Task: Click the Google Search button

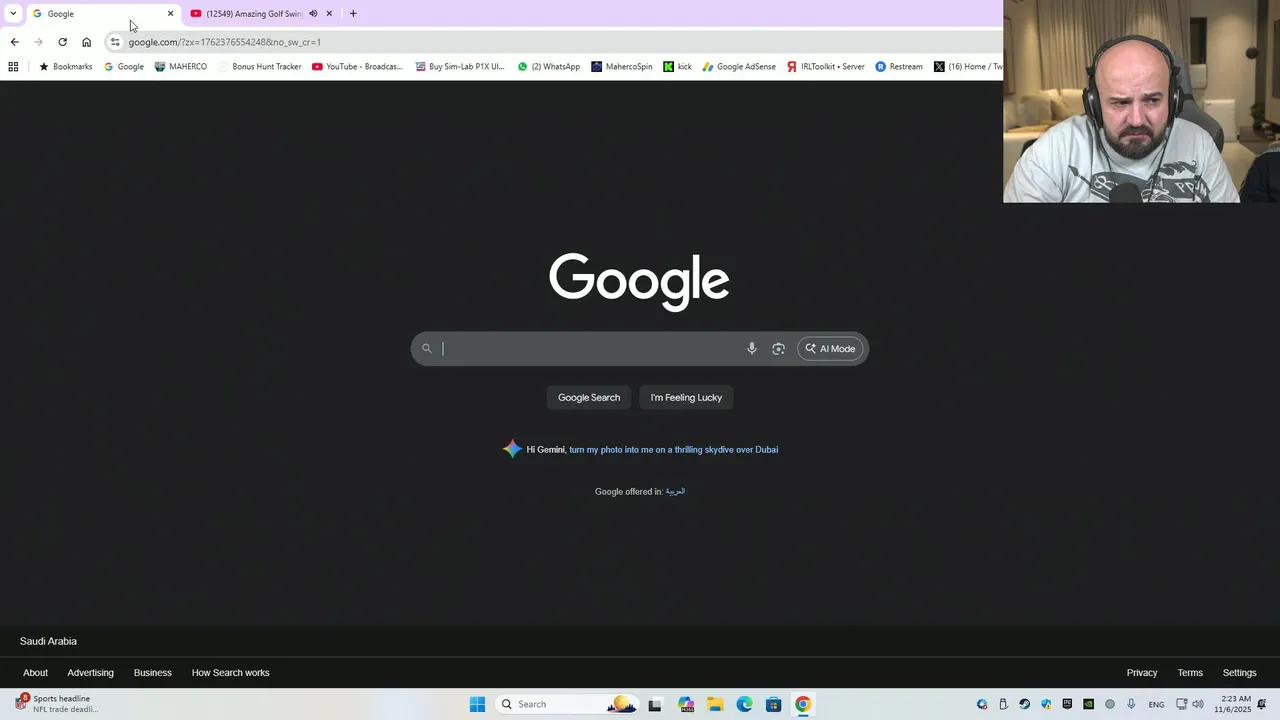Action: (x=589, y=398)
